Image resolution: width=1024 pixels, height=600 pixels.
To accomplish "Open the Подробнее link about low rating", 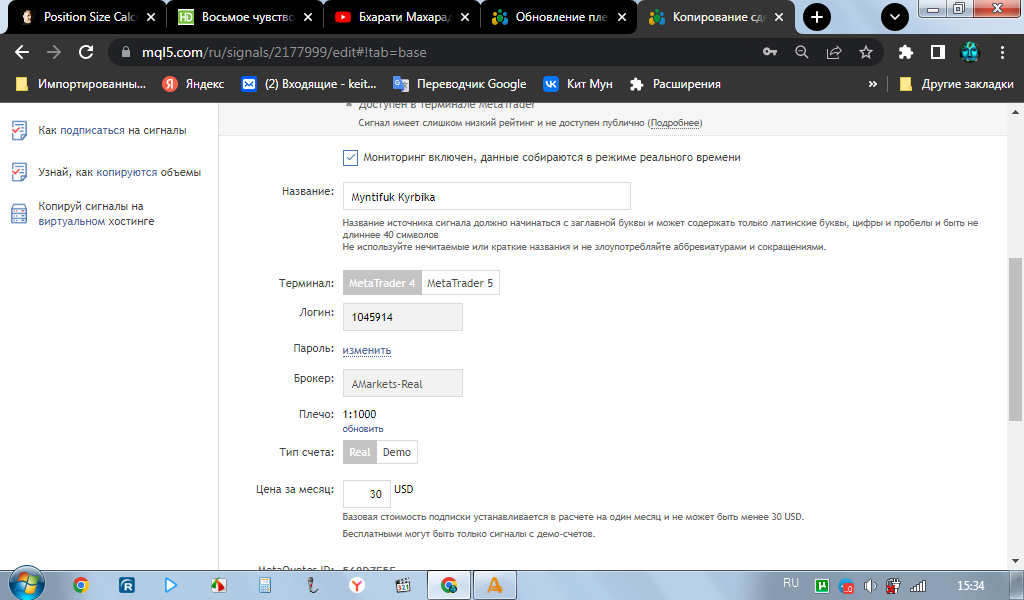I will (x=675, y=123).
